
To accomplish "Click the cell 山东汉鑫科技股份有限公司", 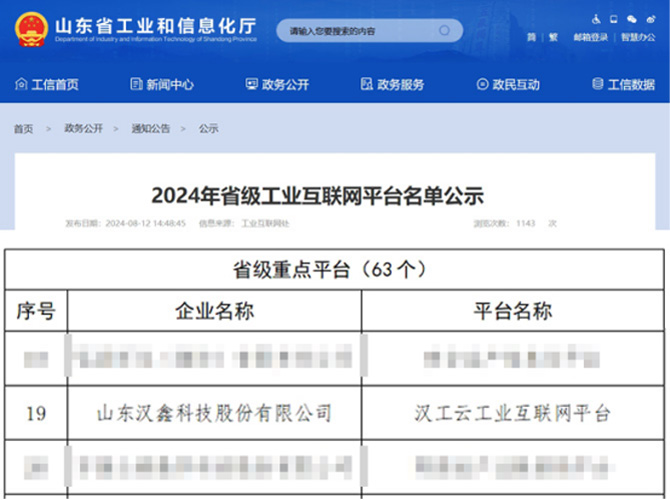I will 215,413.
